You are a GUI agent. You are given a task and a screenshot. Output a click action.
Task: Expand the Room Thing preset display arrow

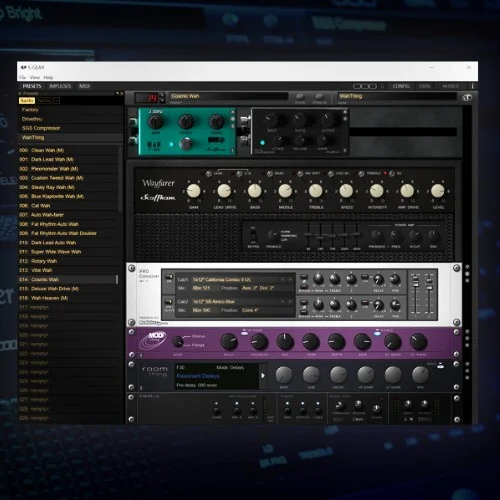pos(263,376)
